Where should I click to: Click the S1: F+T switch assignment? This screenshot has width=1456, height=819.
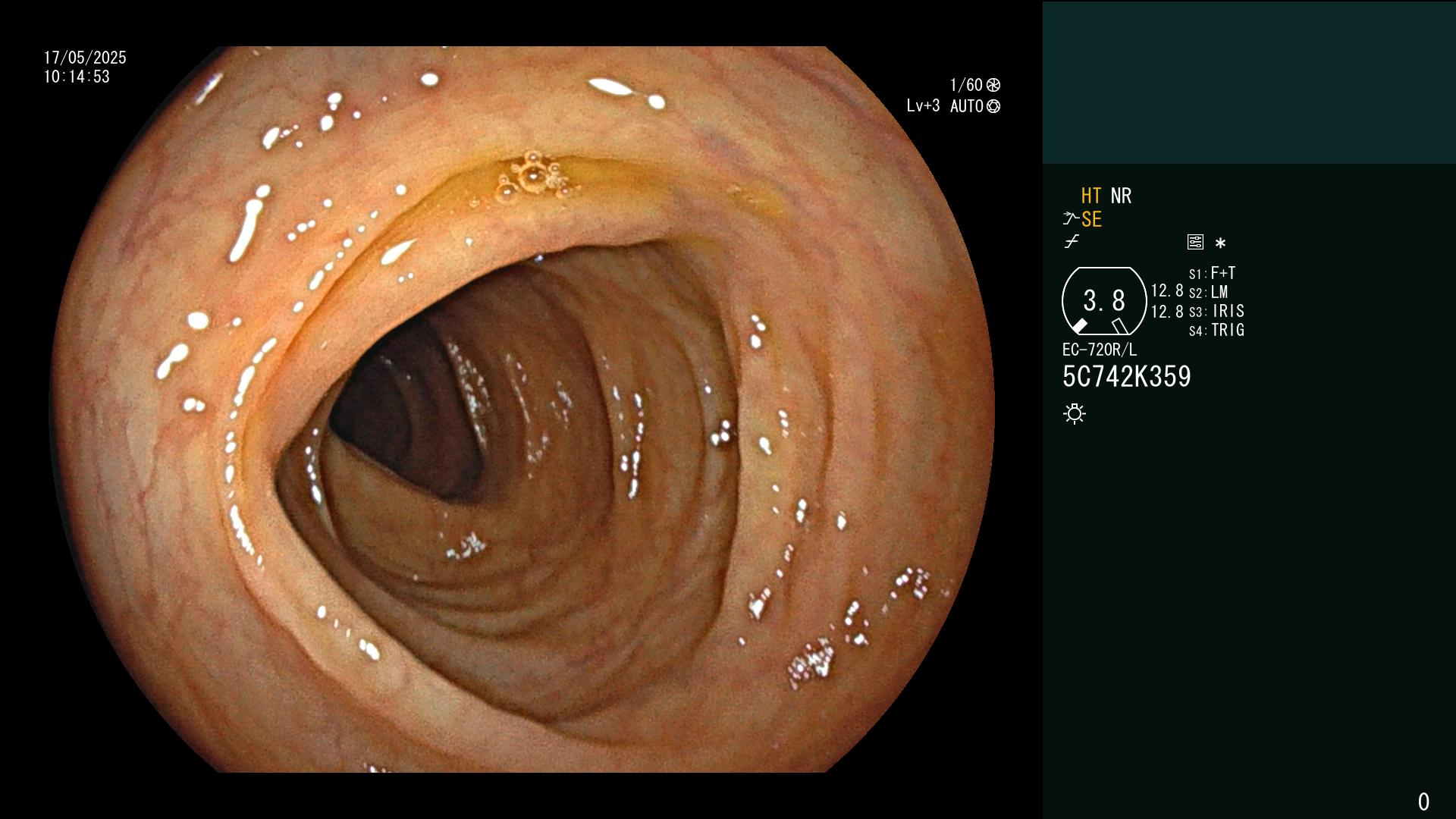coord(1212,273)
